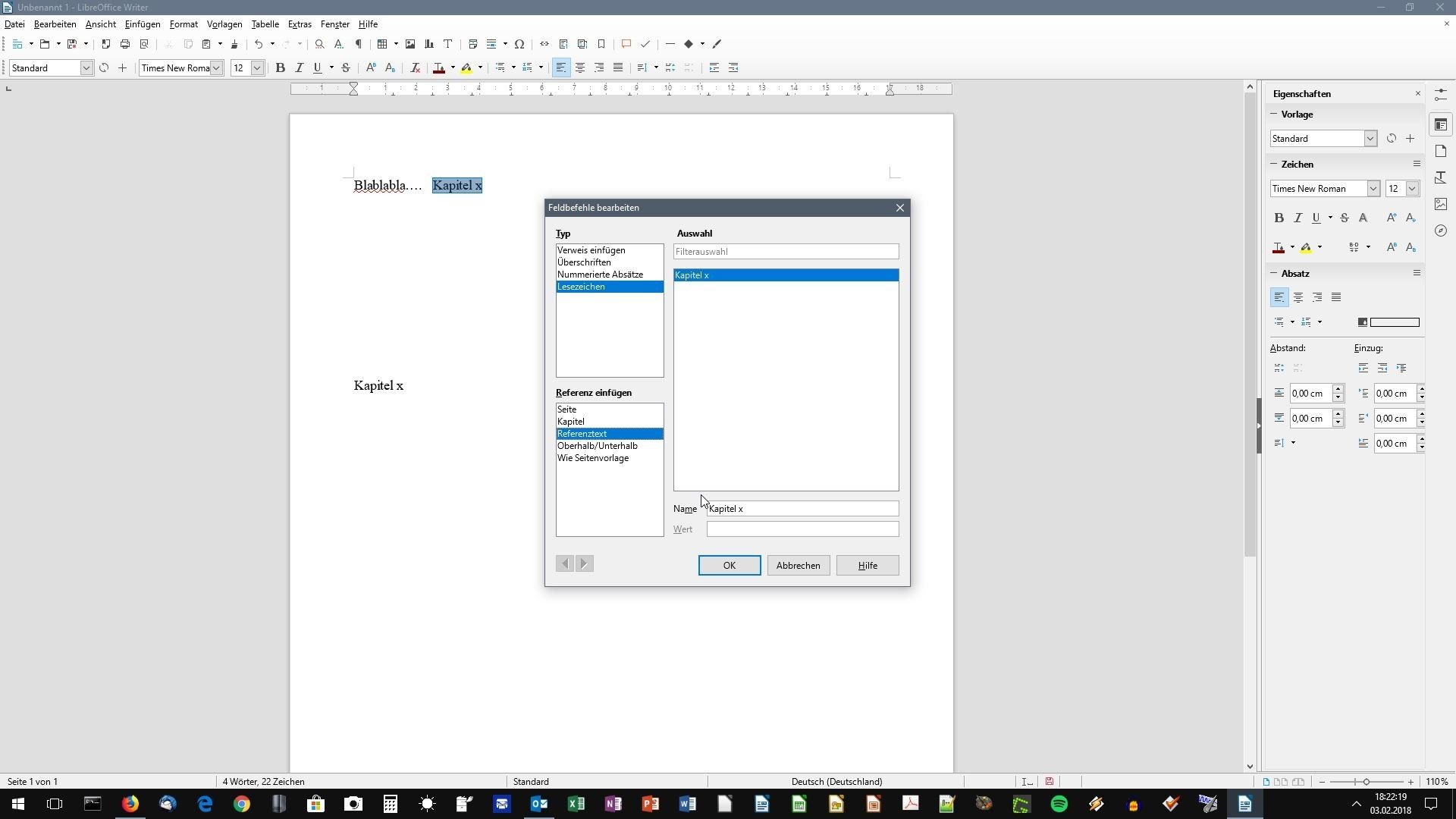Insert hyperlink toolbar icon
Image resolution: width=1456 pixels, height=819 pixels.
click(x=544, y=44)
